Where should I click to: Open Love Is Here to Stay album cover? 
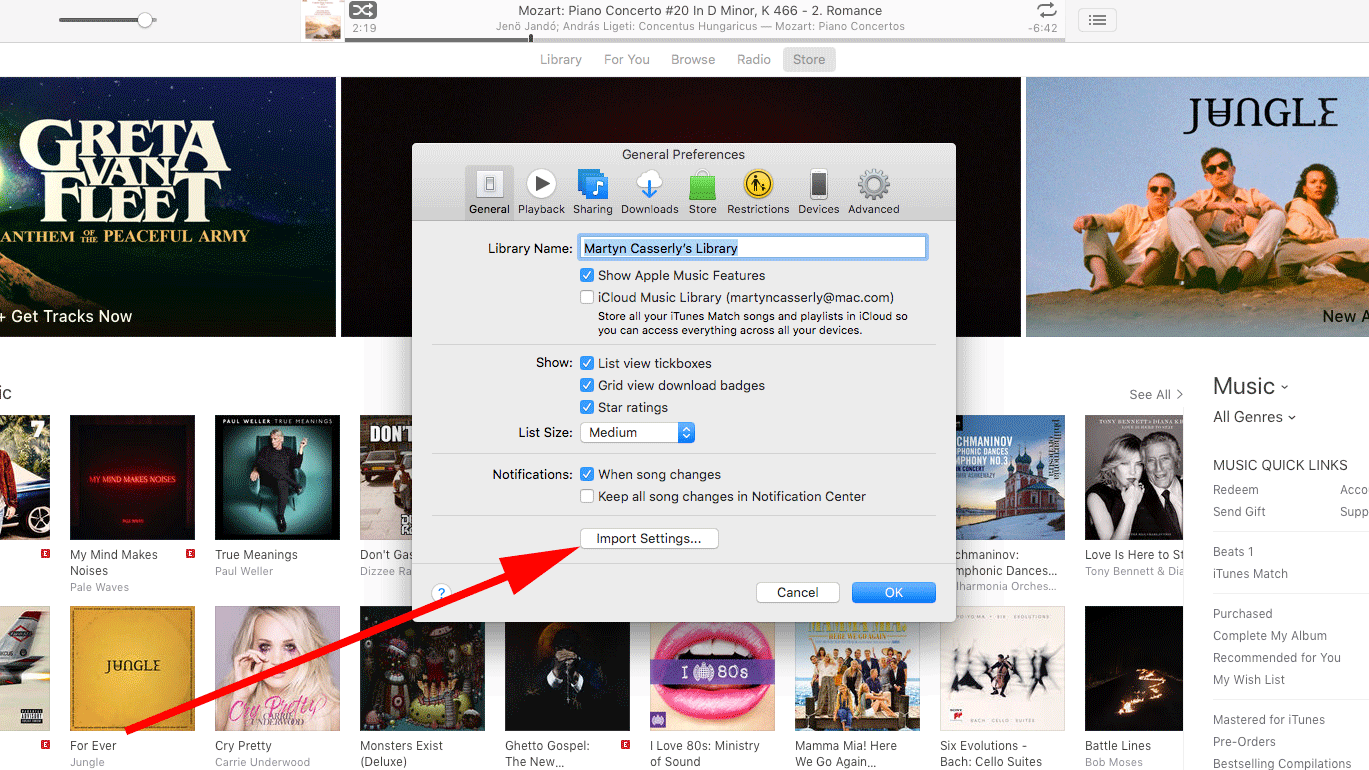(1134, 478)
